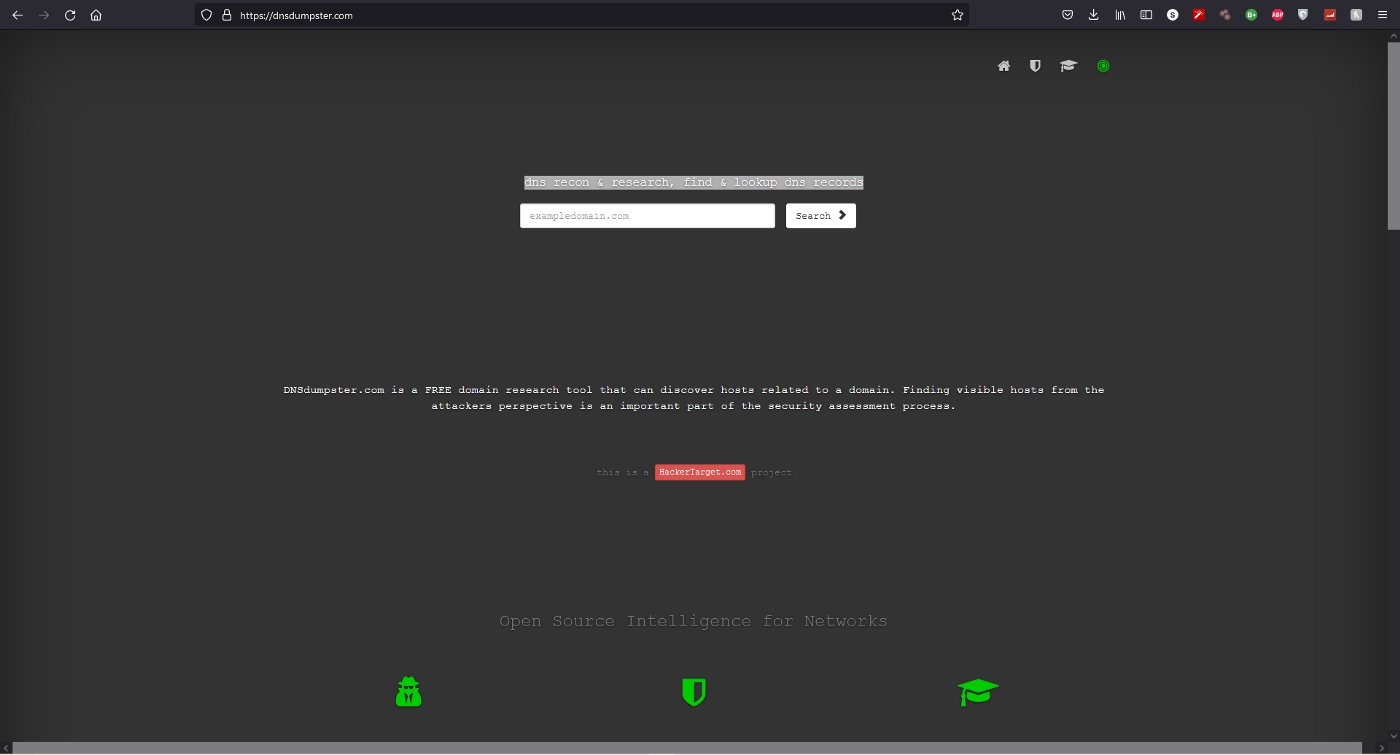Reload the current page

70,15
